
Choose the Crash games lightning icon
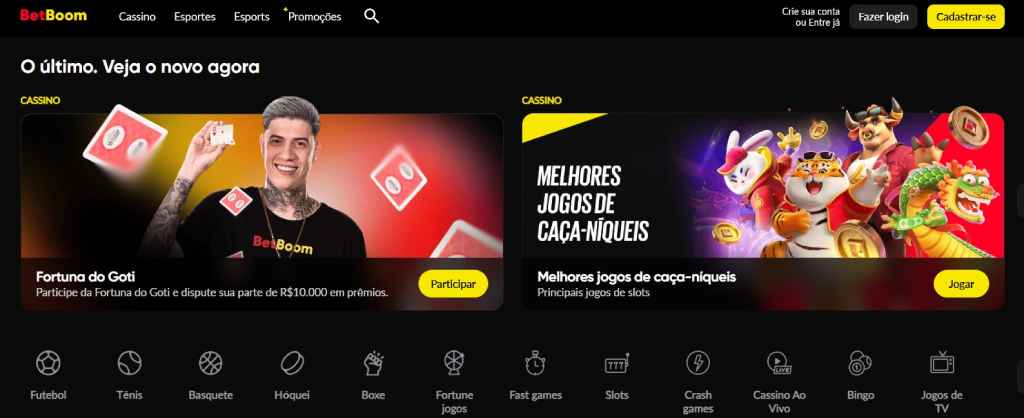[x=697, y=363]
